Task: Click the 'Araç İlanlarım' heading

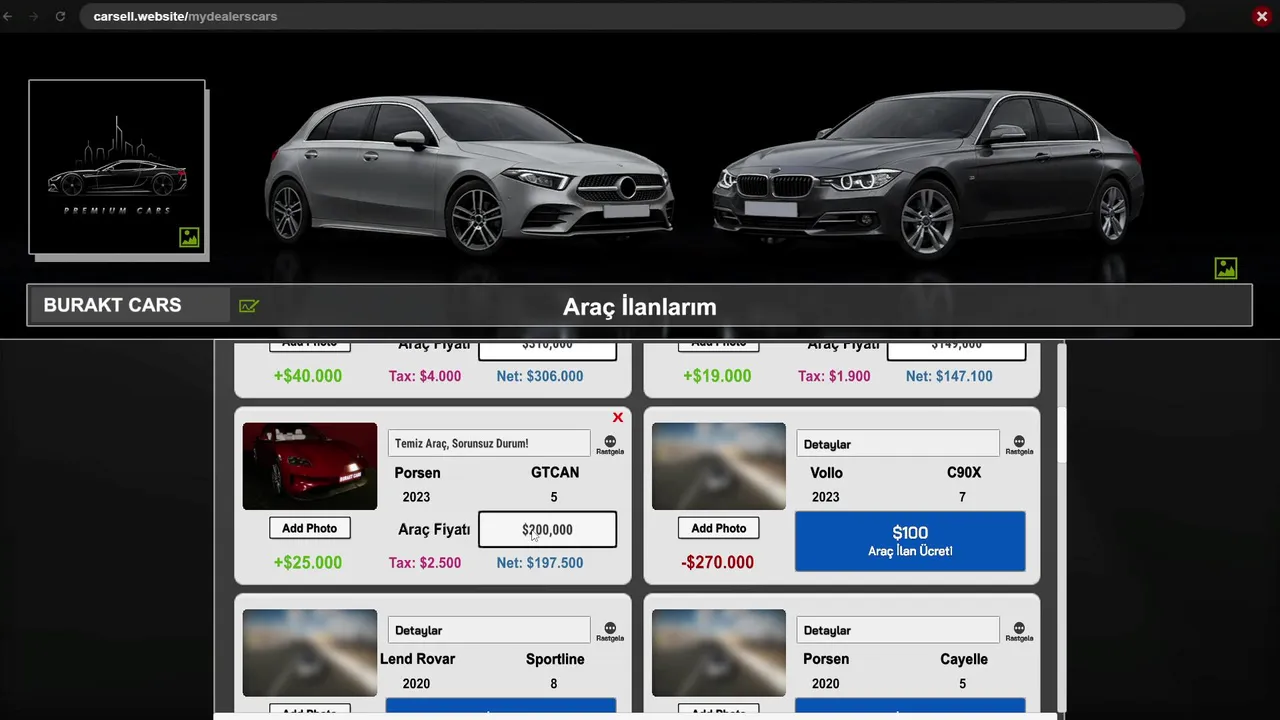Action: pyautogui.click(x=640, y=307)
